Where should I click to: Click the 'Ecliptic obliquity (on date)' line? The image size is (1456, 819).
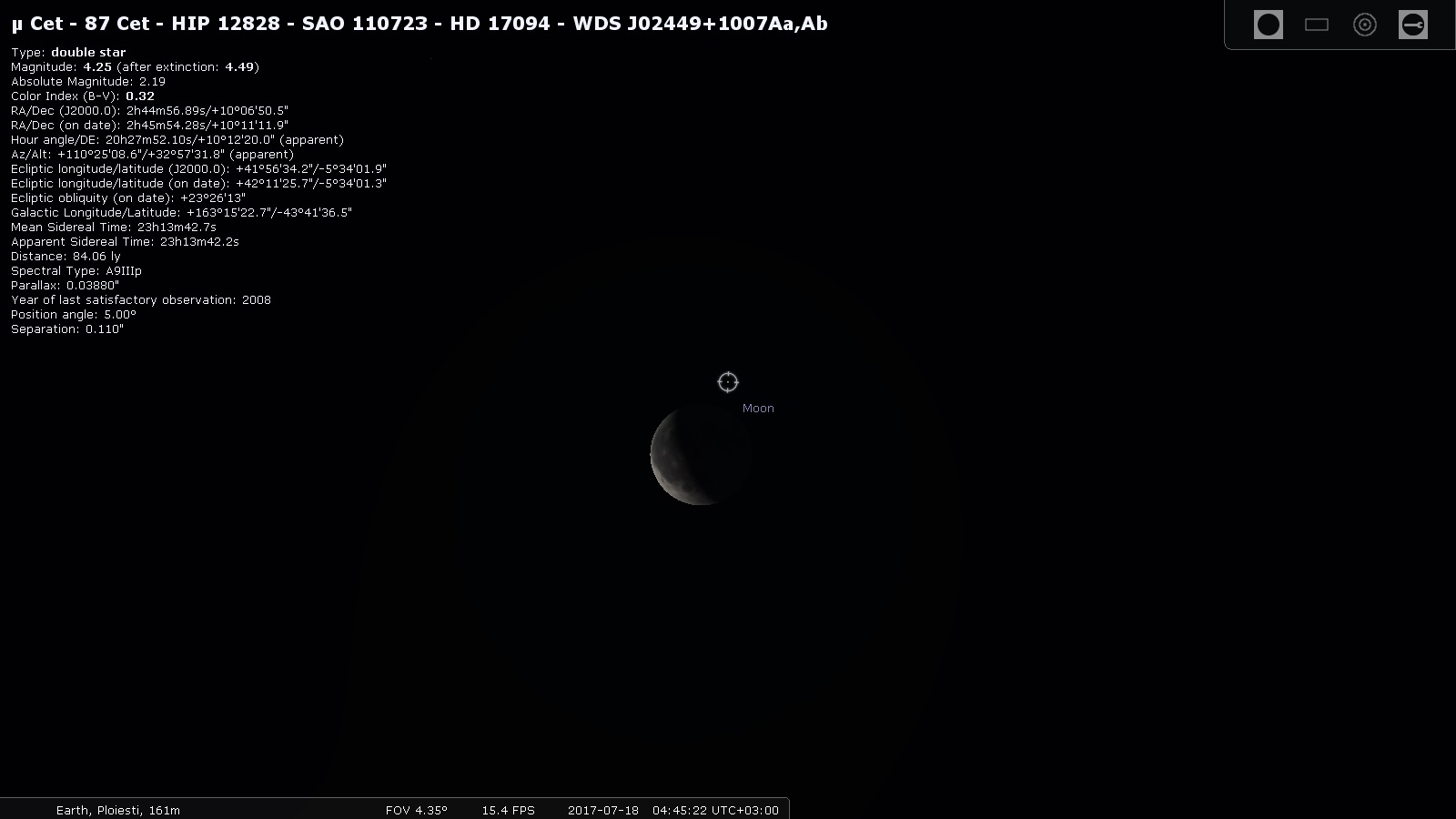click(x=128, y=198)
